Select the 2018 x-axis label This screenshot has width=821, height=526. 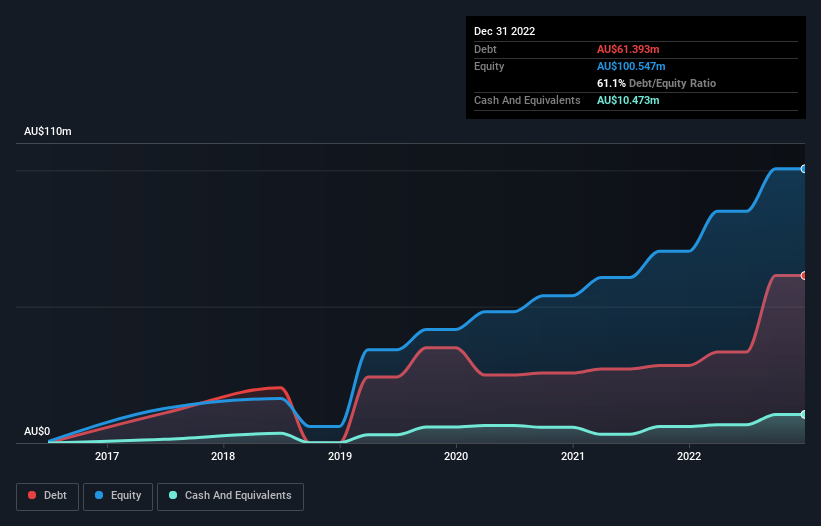coord(223,456)
